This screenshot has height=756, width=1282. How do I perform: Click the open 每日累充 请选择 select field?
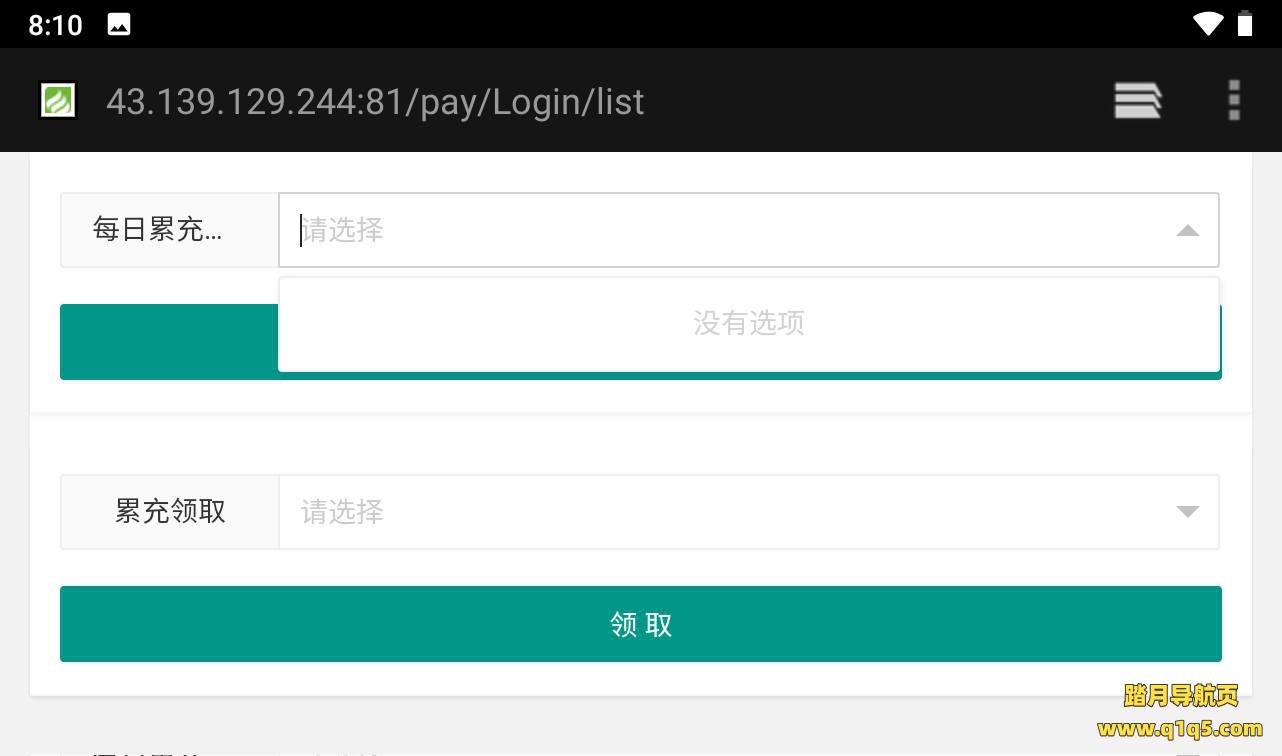point(749,230)
